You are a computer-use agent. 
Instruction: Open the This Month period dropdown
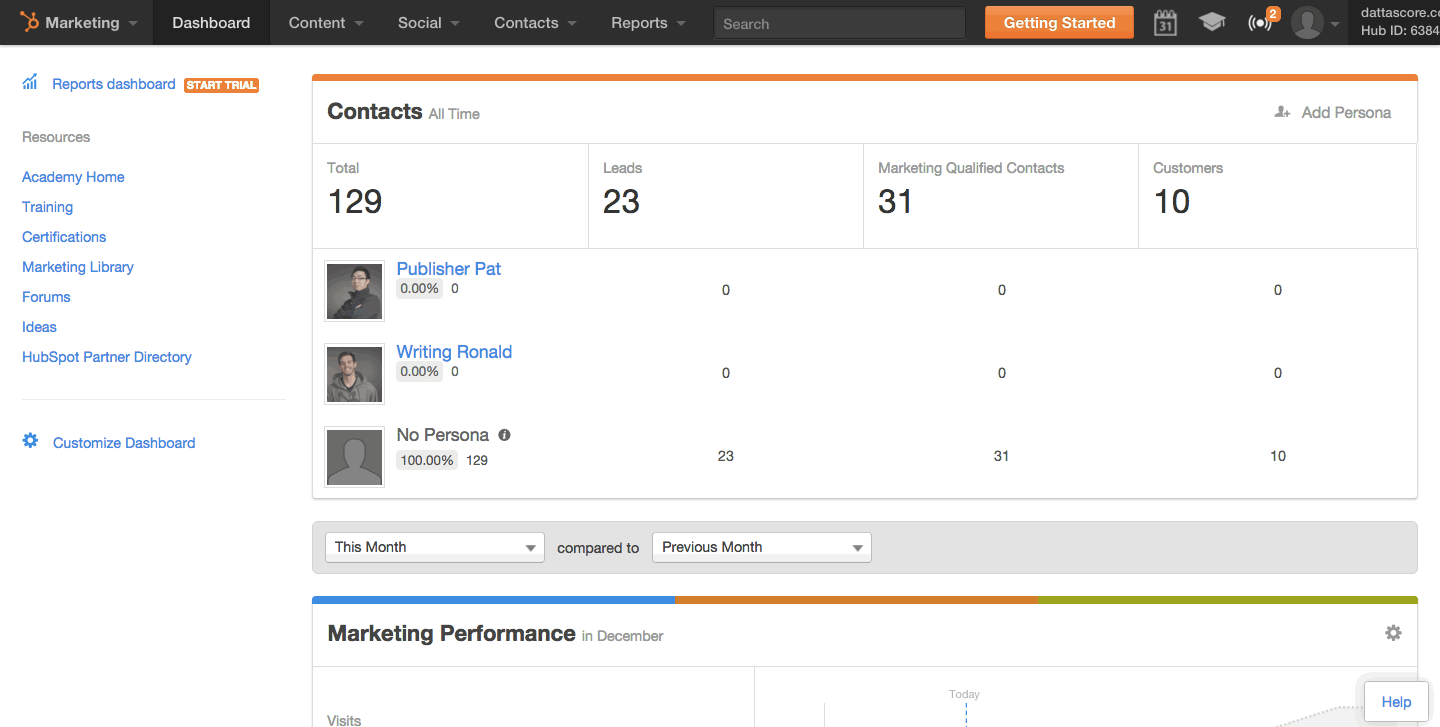tap(435, 547)
